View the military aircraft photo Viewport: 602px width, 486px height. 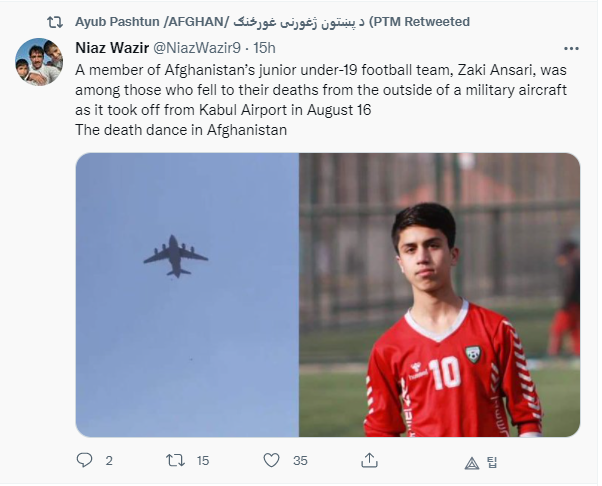(x=187, y=294)
